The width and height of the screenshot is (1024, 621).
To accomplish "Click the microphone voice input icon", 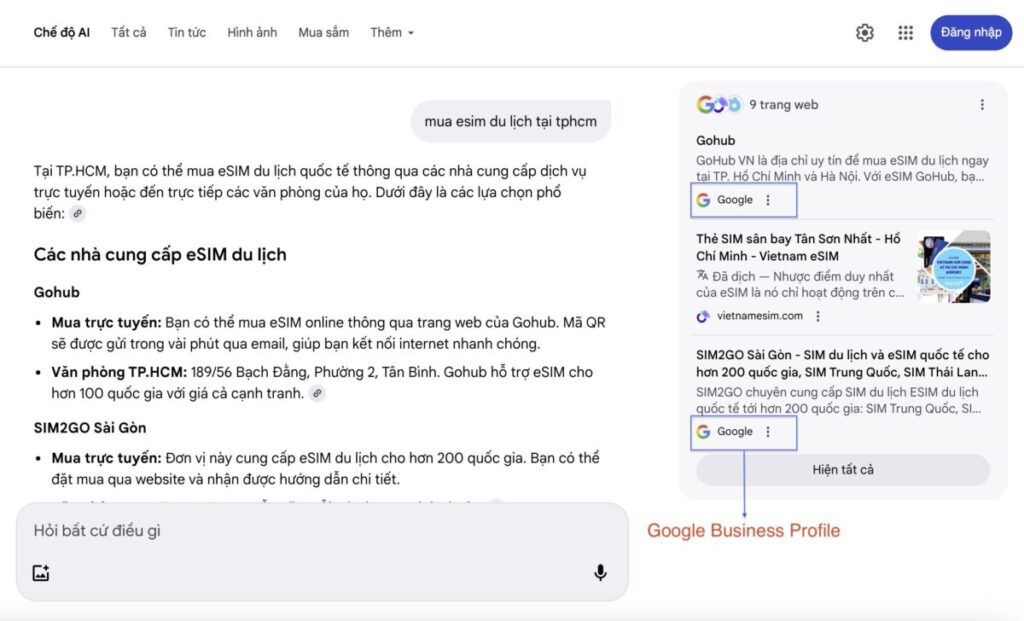I will pos(600,573).
